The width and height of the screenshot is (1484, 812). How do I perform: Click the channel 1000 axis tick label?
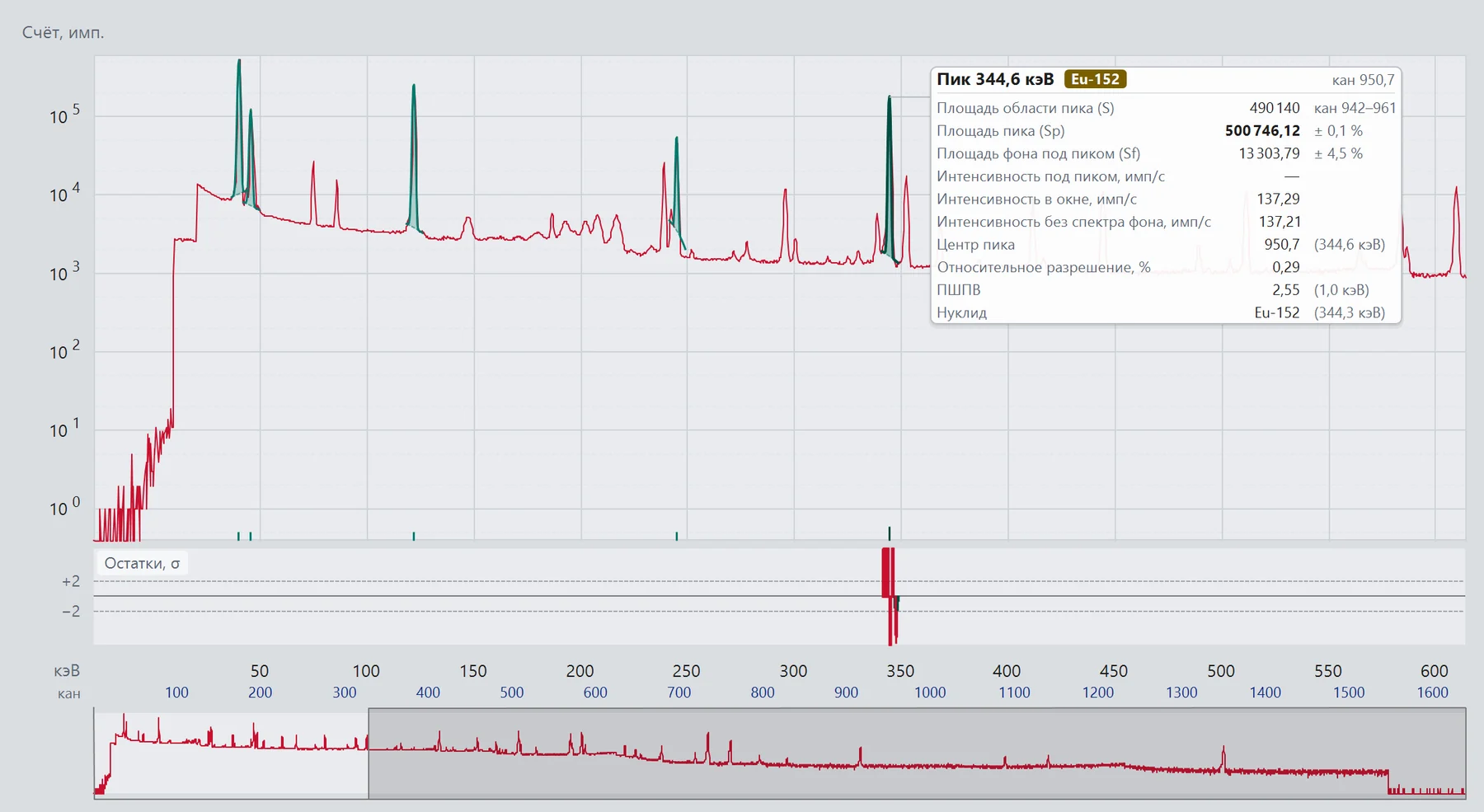[x=930, y=692]
